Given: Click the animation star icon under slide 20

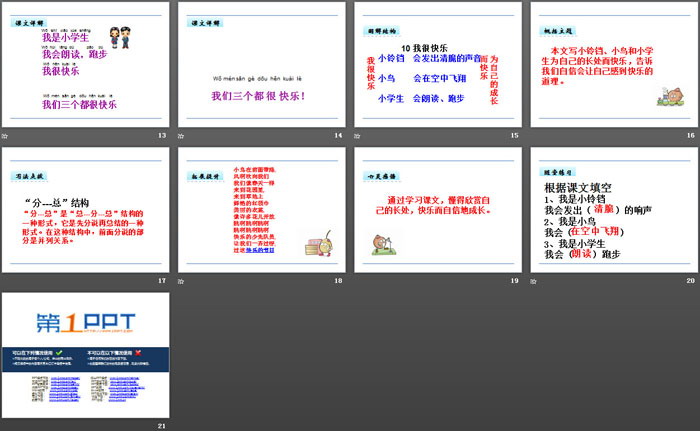Looking at the screenshot, I should pyautogui.click(x=534, y=279).
